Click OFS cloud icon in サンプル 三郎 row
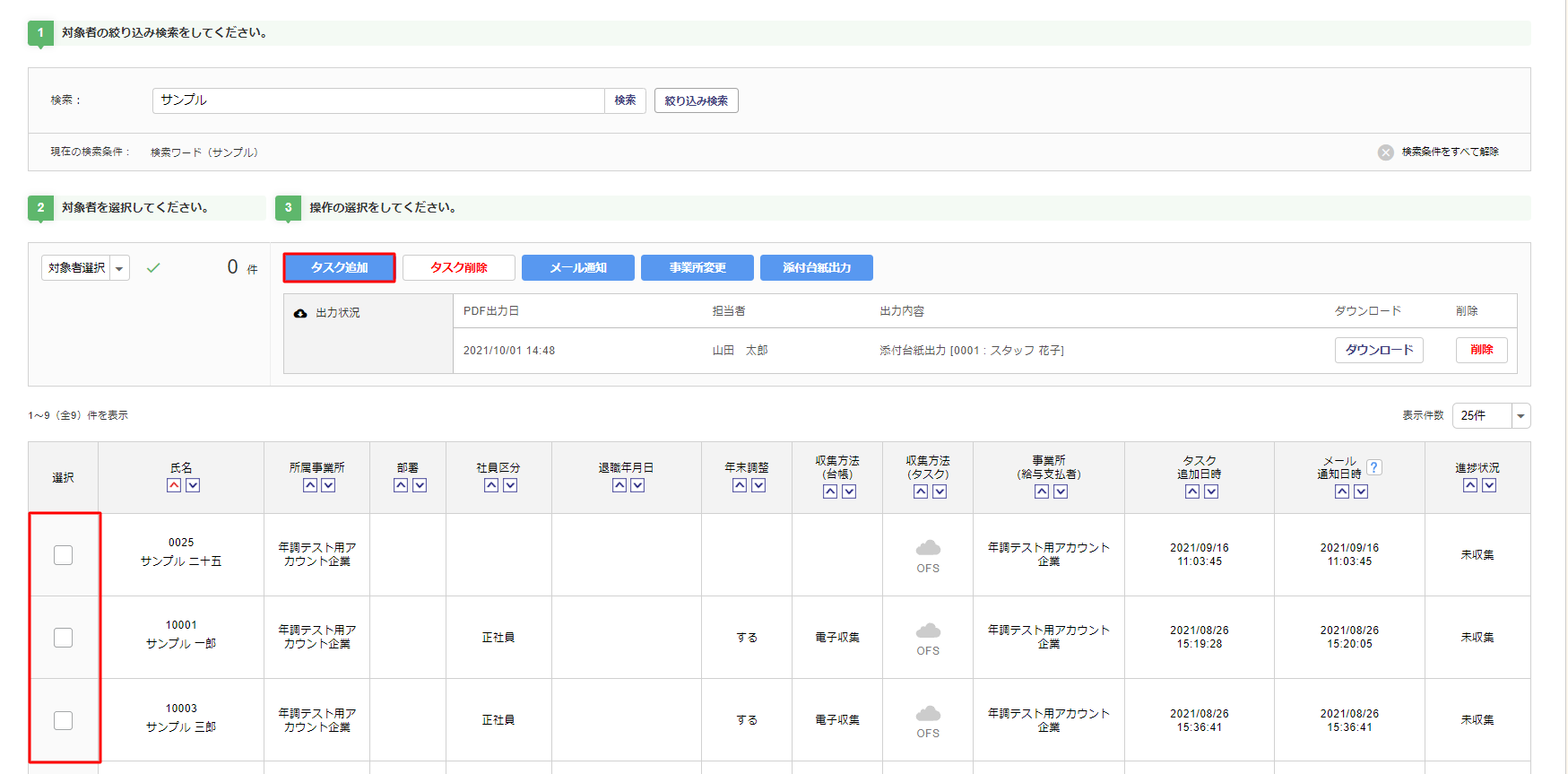Viewport: 1568px width, 774px height. point(928,713)
